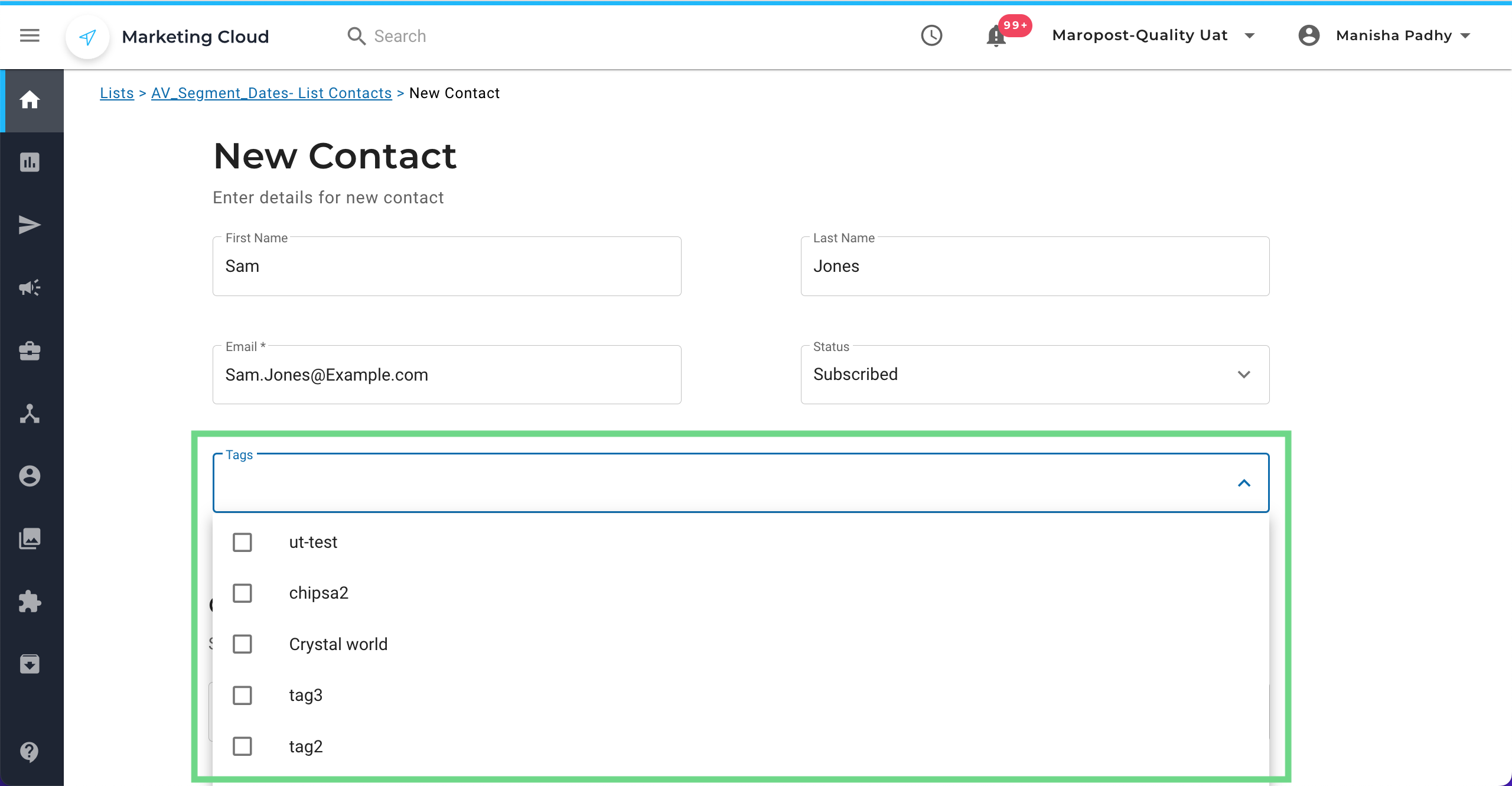Click the 'chipsa2' option label
This screenshot has width=1512, height=786.
(x=319, y=593)
